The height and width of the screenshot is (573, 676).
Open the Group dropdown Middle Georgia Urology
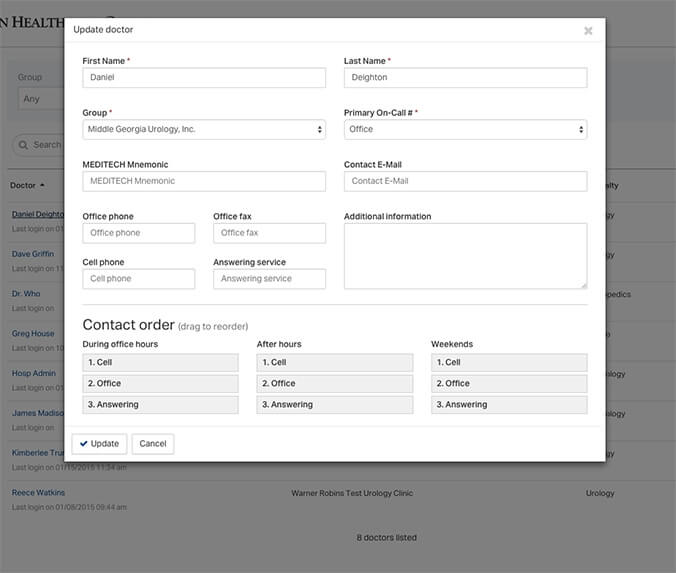204,129
